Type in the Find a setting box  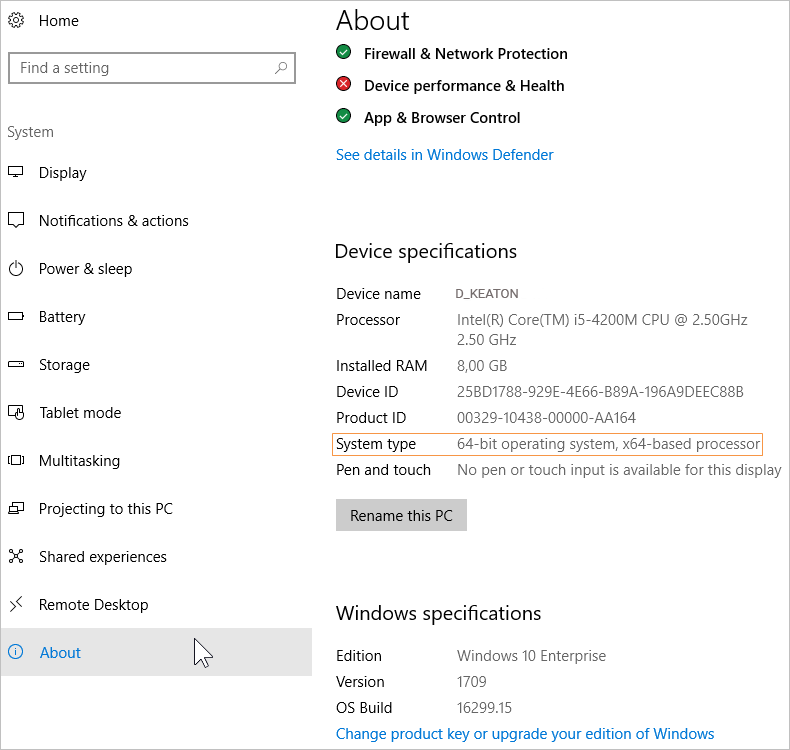[140, 68]
